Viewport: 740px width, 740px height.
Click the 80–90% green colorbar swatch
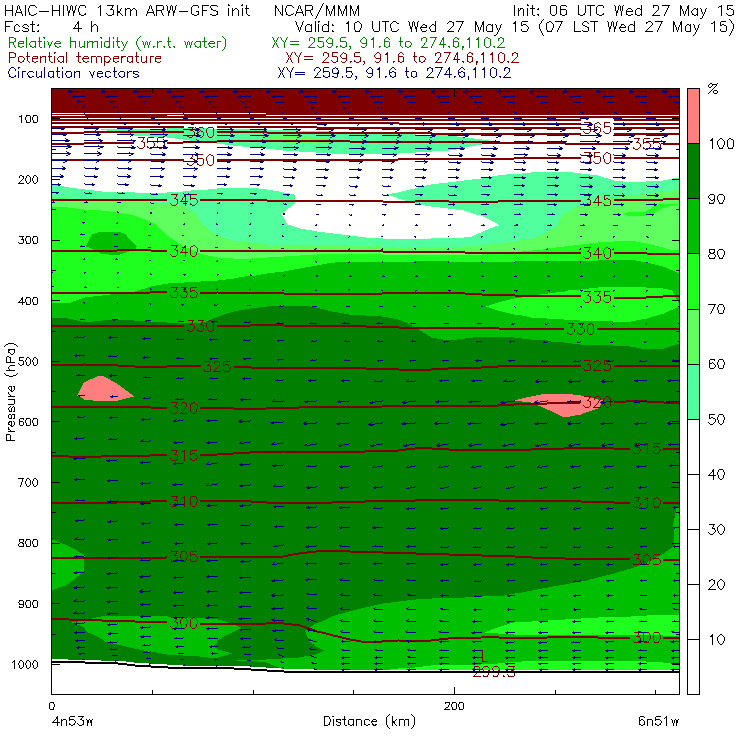(693, 226)
